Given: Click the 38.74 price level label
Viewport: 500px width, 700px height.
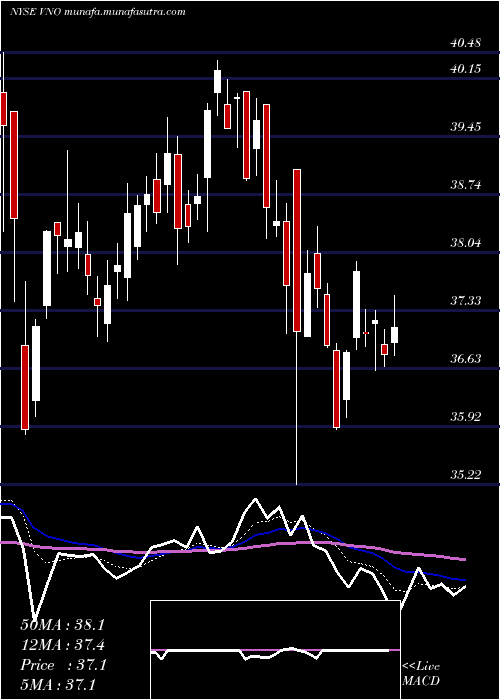Looking at the screenshot, I should (x=466, y=185).
